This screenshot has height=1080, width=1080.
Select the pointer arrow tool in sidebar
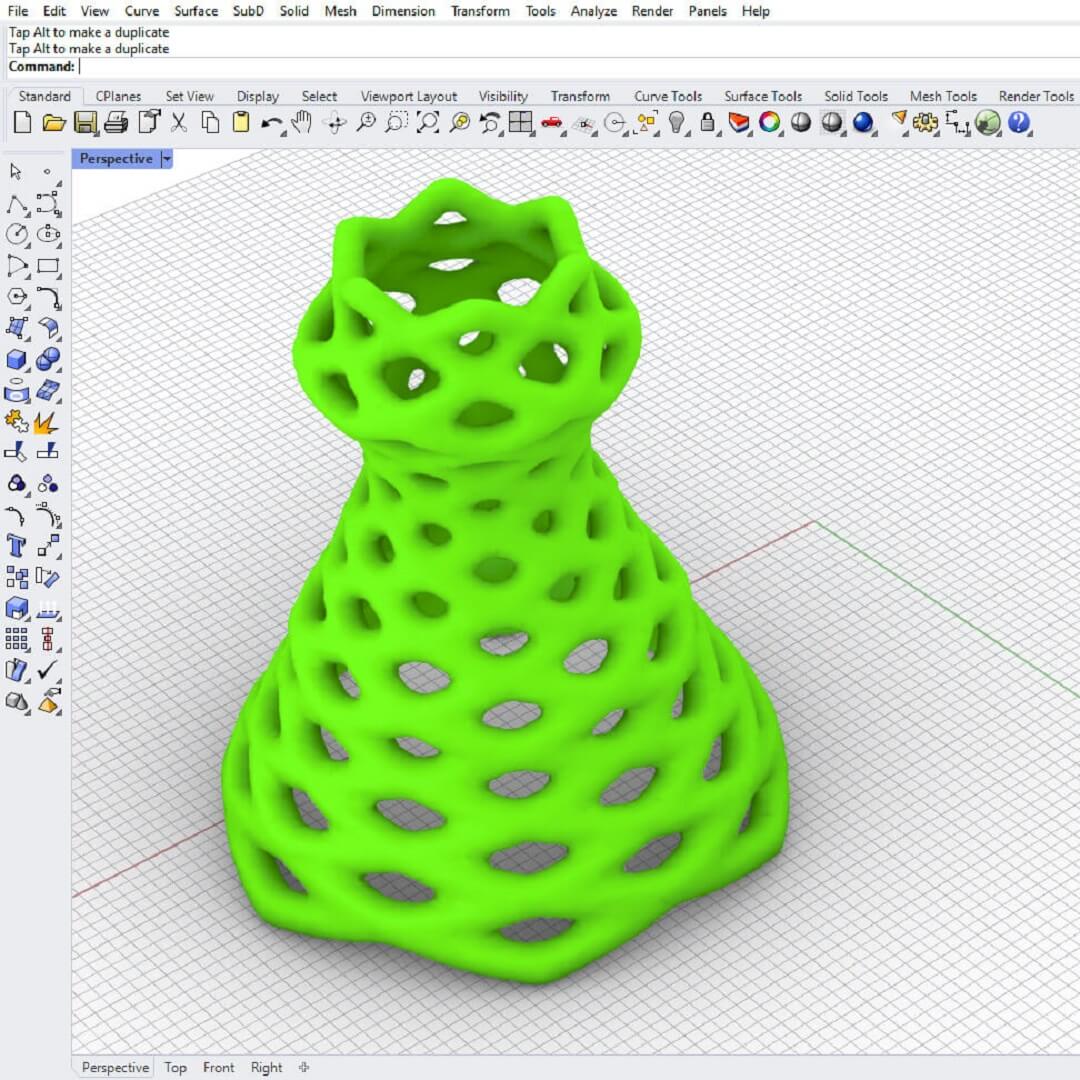click(x=15, y=171)
